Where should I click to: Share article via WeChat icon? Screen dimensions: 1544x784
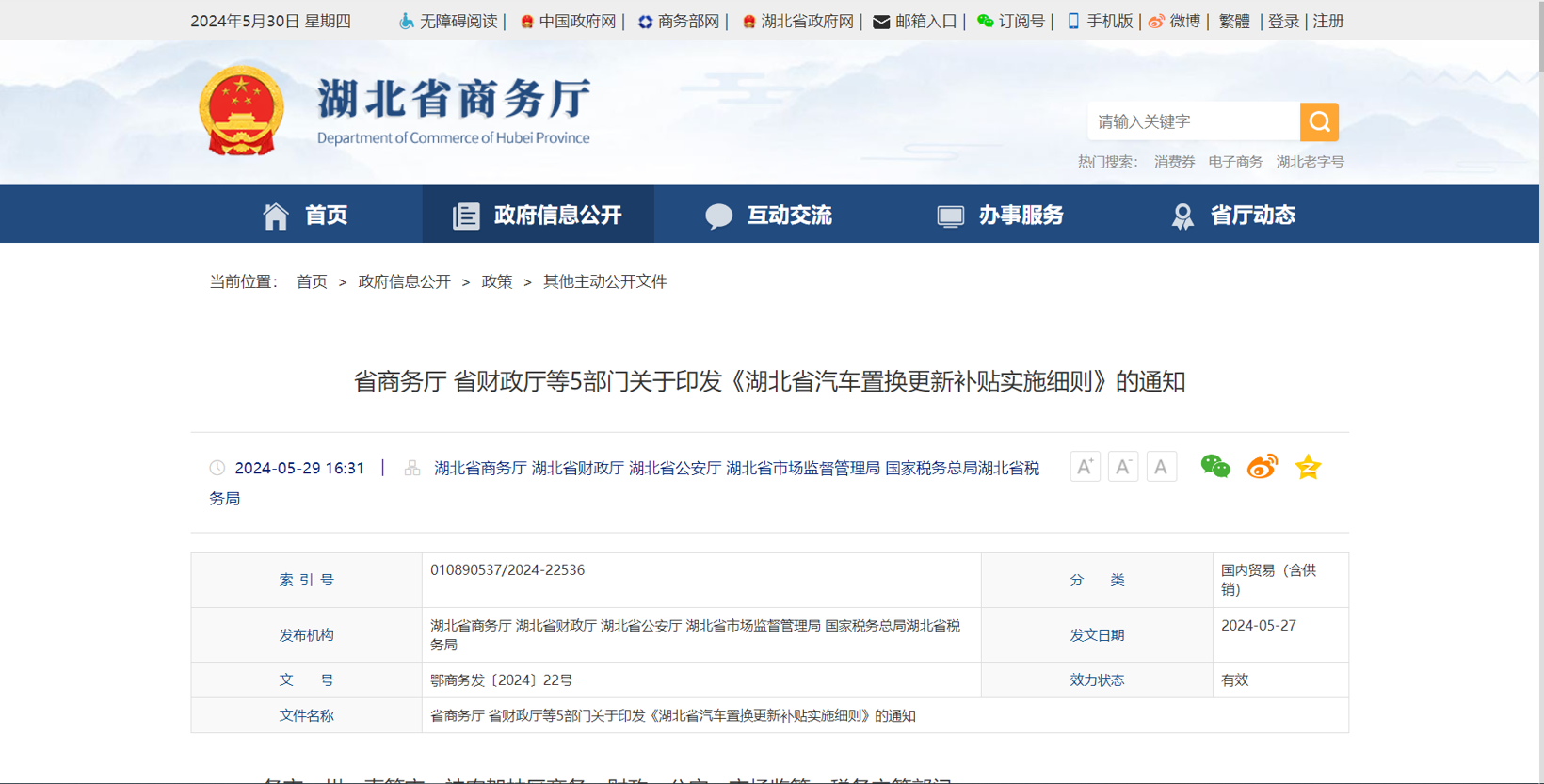click(x=1214, y=467)
